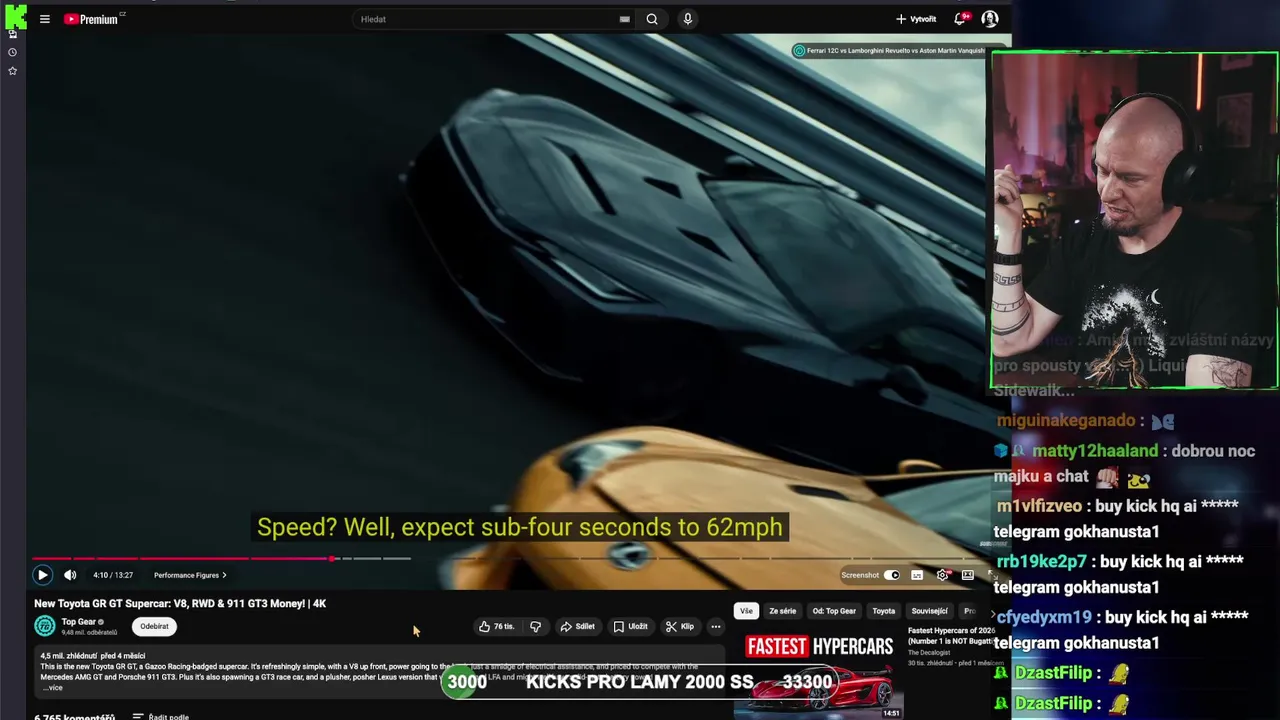Open the star favorites icon in sidebar
This screenshot has width=1280, height=720.
[12, 71]
